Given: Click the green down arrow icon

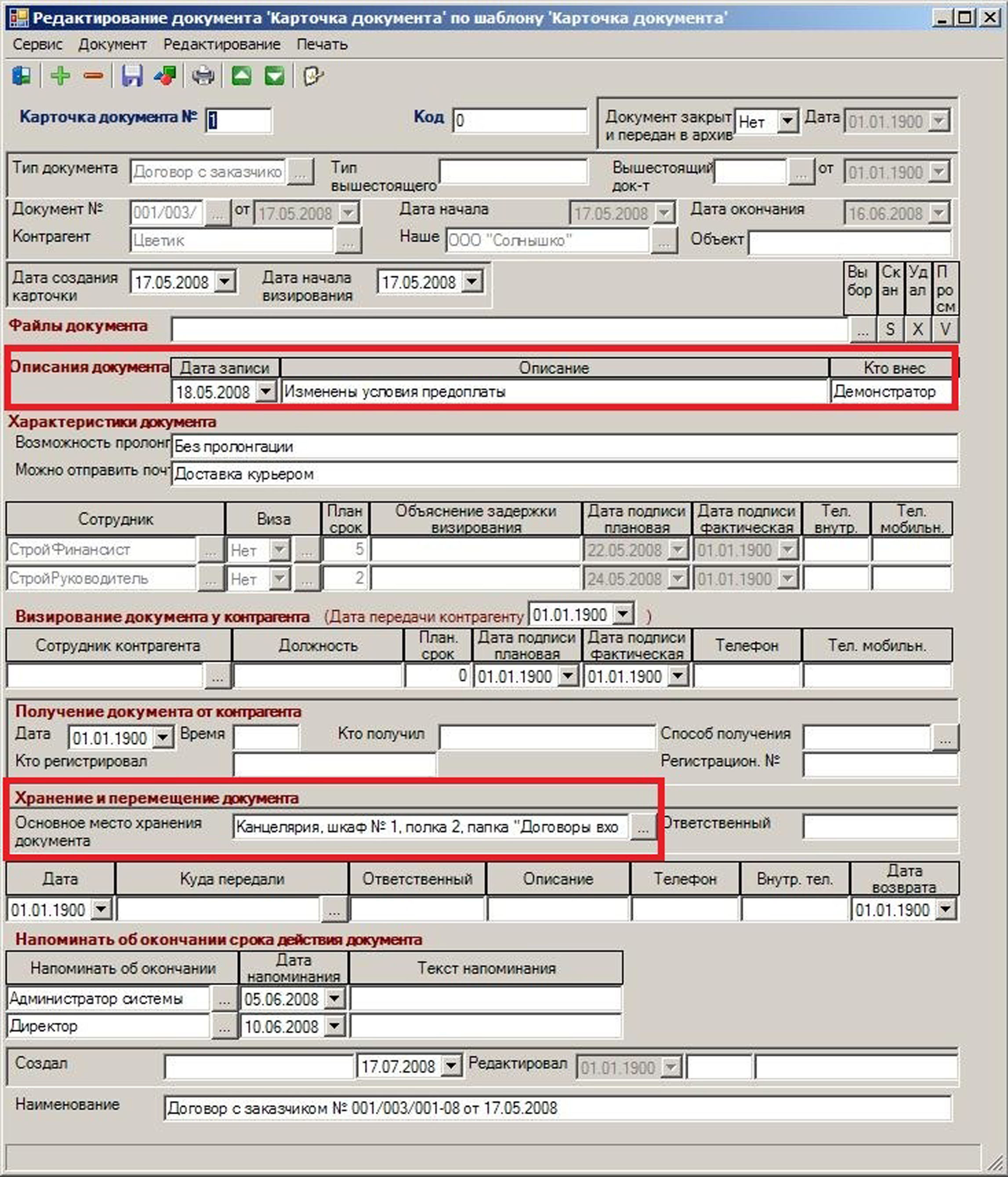Looking at the screenshot, I should [x=274, y=76].
